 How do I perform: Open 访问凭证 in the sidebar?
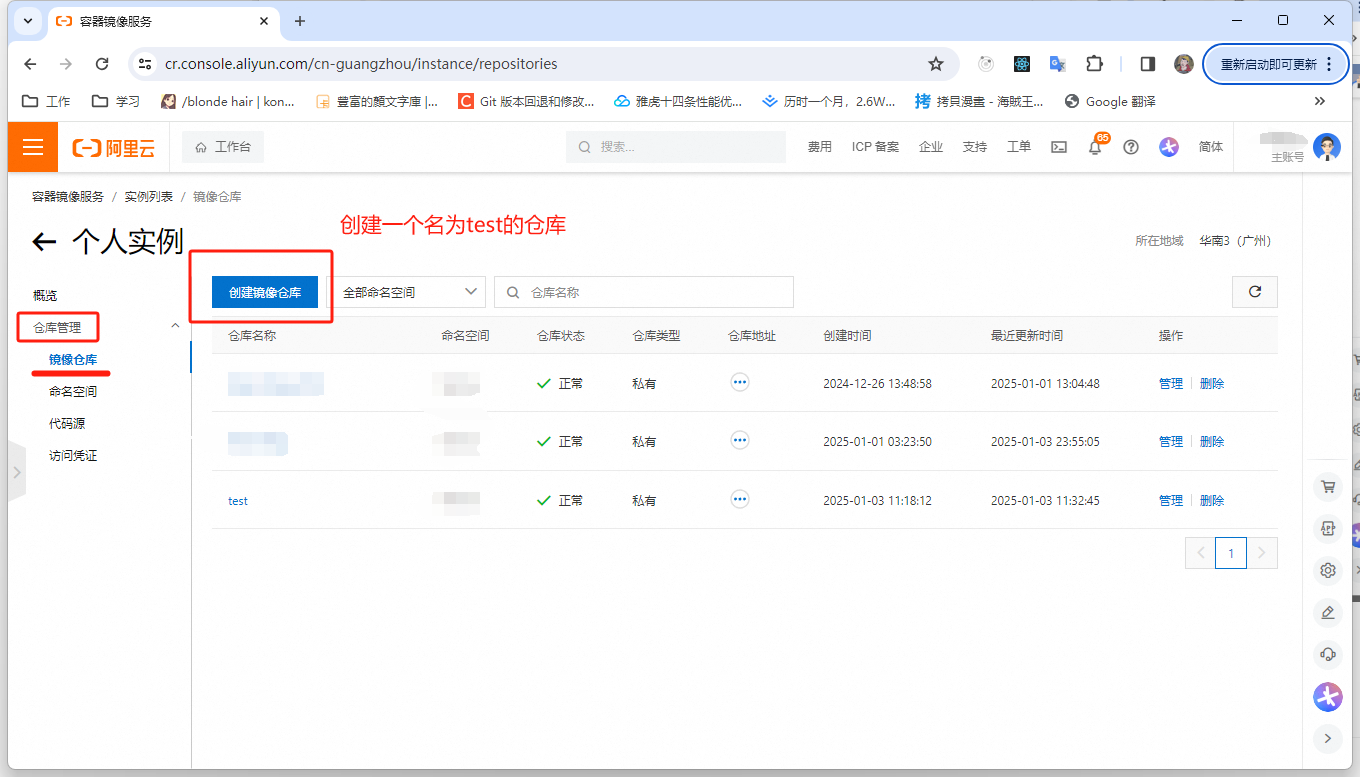coord(73,455)
